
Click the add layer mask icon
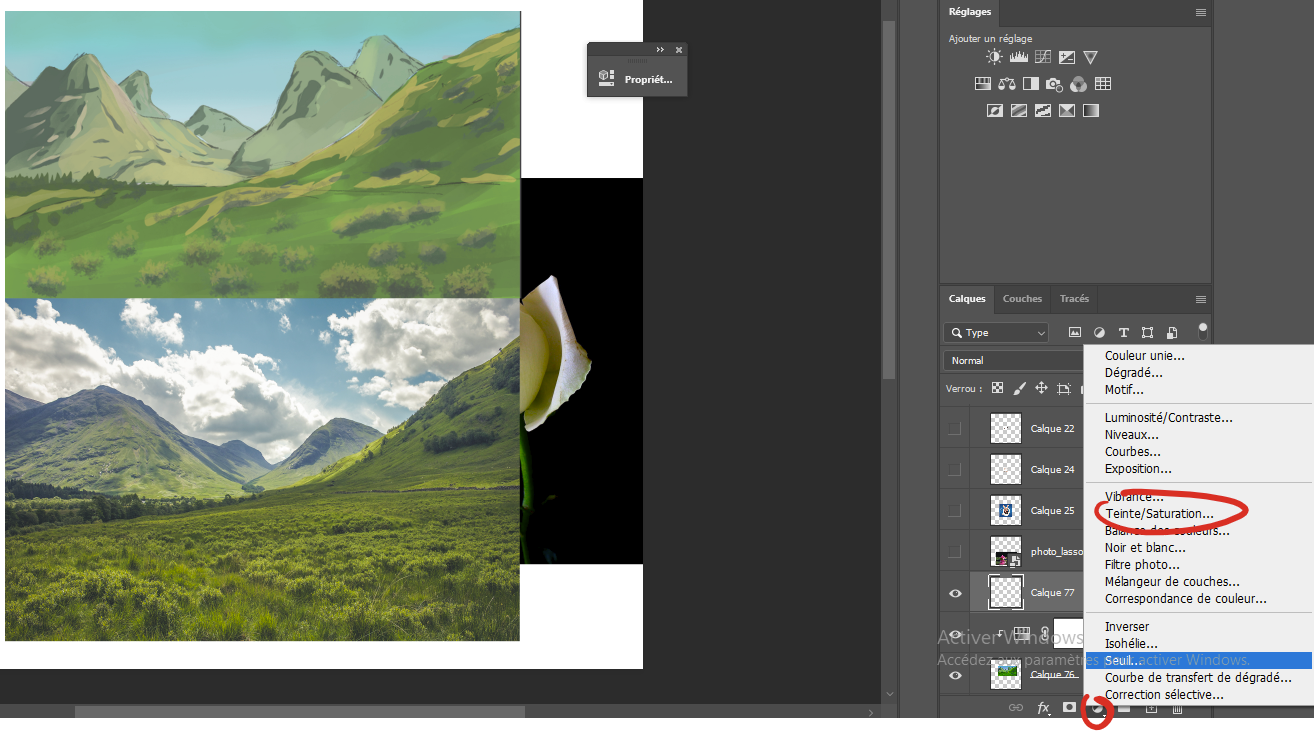(x=1069, y=707)
